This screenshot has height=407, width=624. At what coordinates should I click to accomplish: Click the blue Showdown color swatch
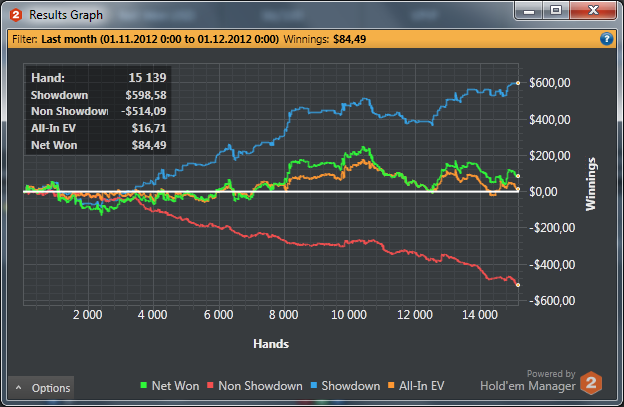(314, 385)
